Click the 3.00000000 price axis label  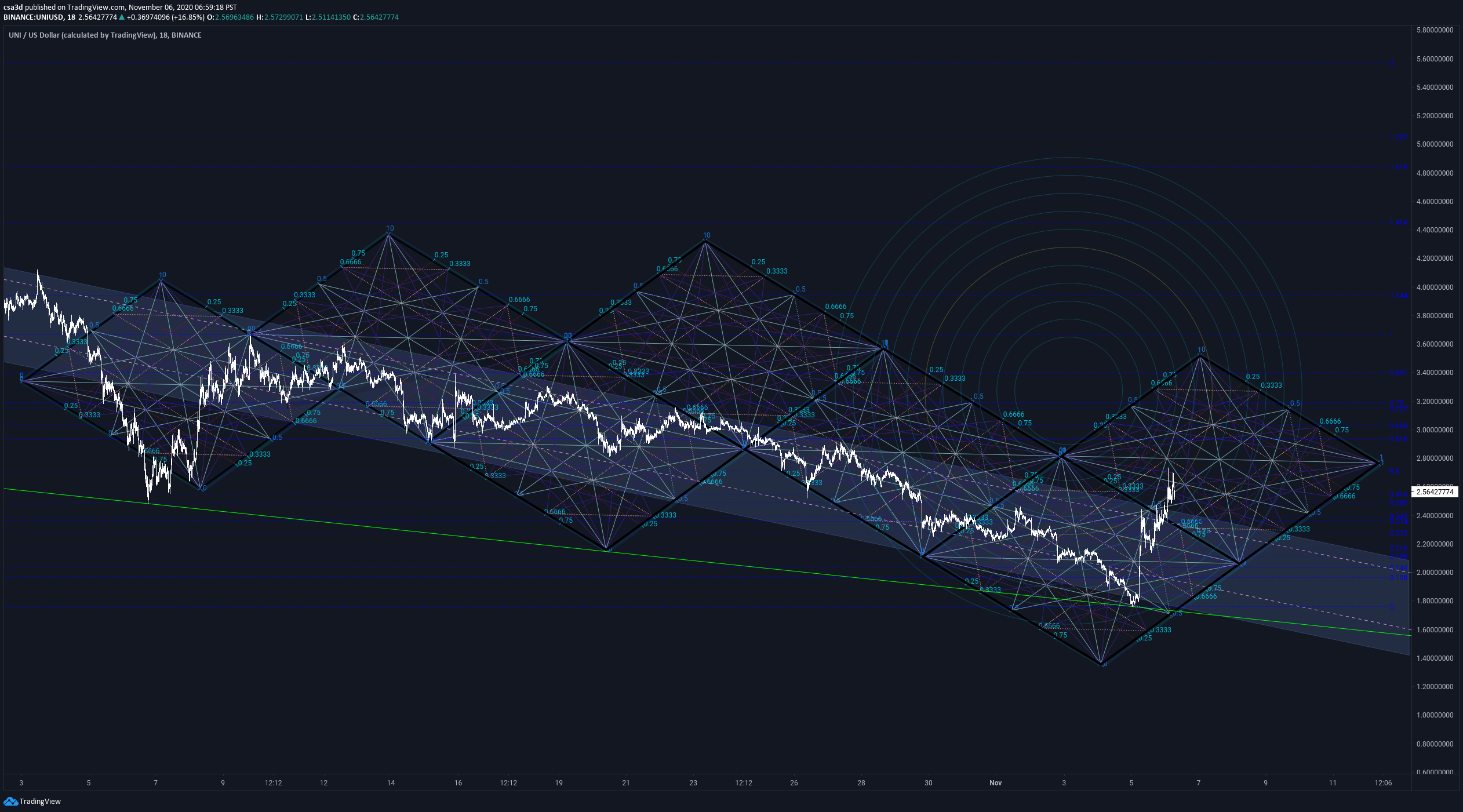pyautogui.click(x=1435, y=430)
